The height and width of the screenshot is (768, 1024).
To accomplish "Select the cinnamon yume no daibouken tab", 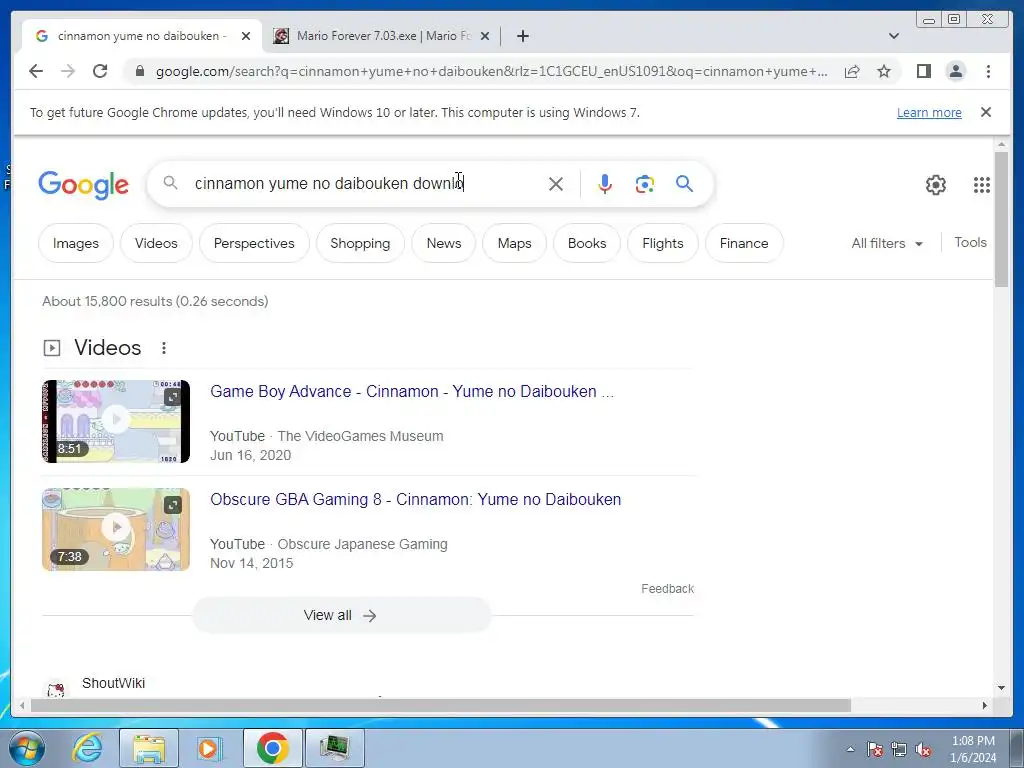I will coord(142,36).
